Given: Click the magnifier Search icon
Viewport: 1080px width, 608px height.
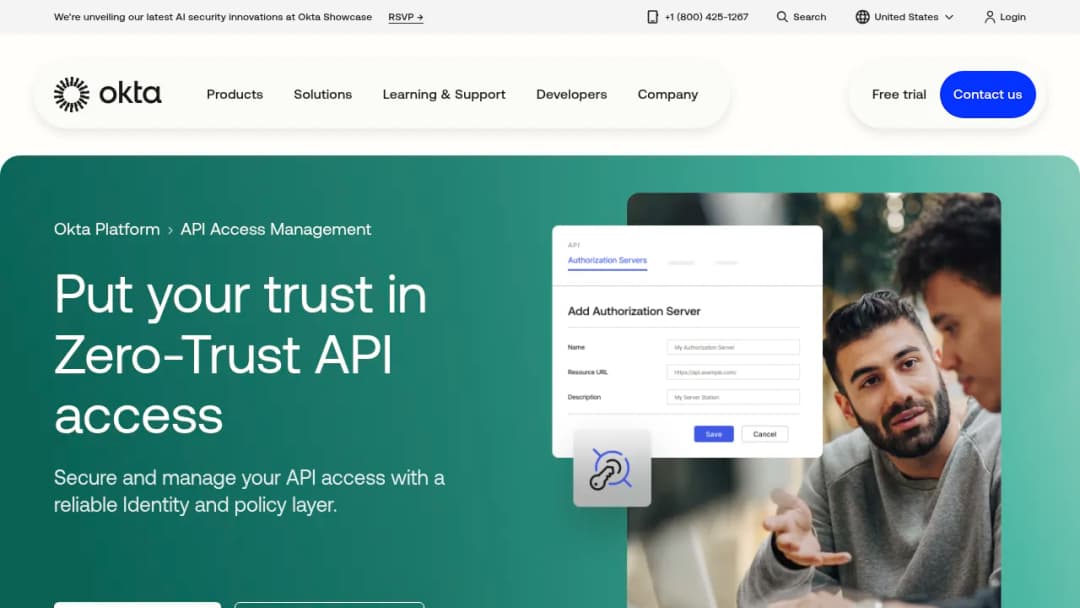Looking at the screenshot, I should click(x=782, y=17).
